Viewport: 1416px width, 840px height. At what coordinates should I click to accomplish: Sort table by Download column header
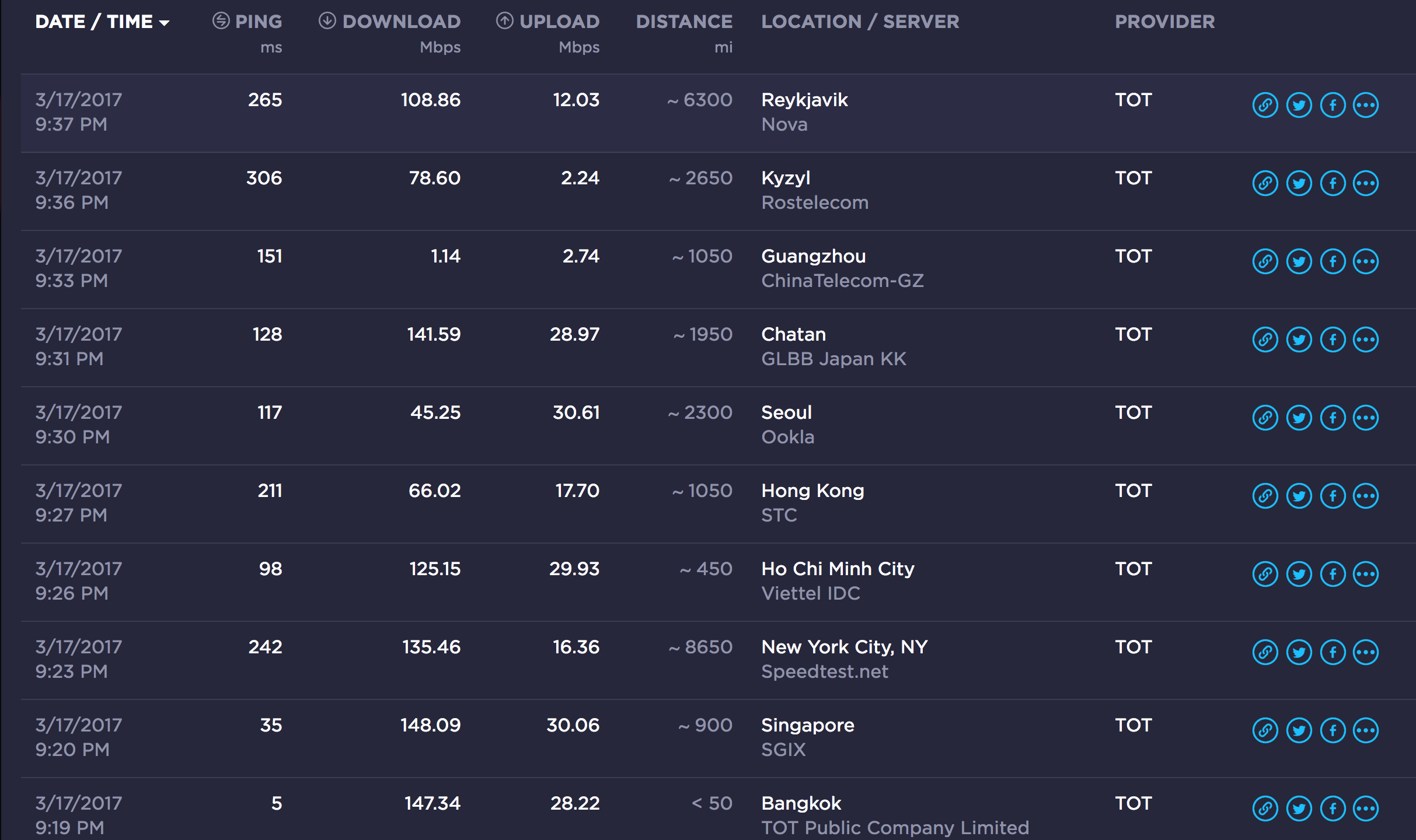coord(389,22)
